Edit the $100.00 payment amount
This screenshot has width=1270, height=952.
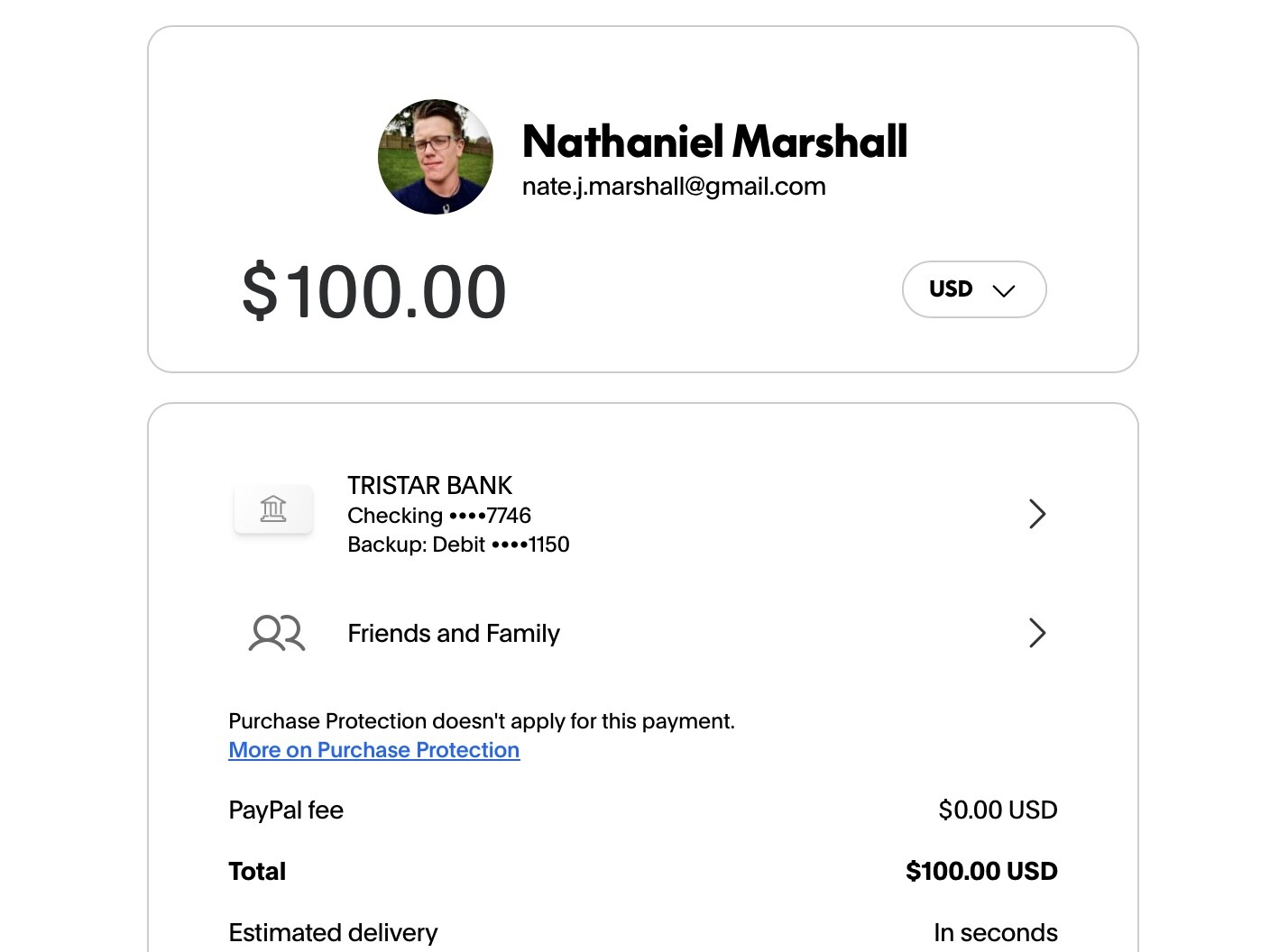coord(374,292)
